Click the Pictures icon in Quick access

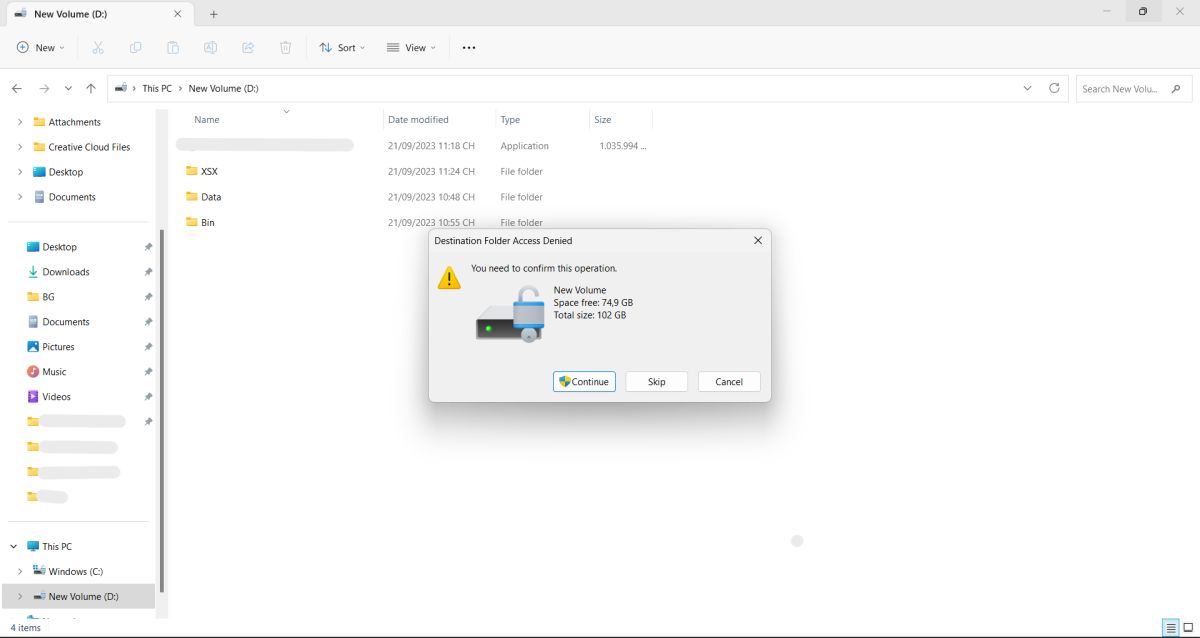(x=33, y=347)
